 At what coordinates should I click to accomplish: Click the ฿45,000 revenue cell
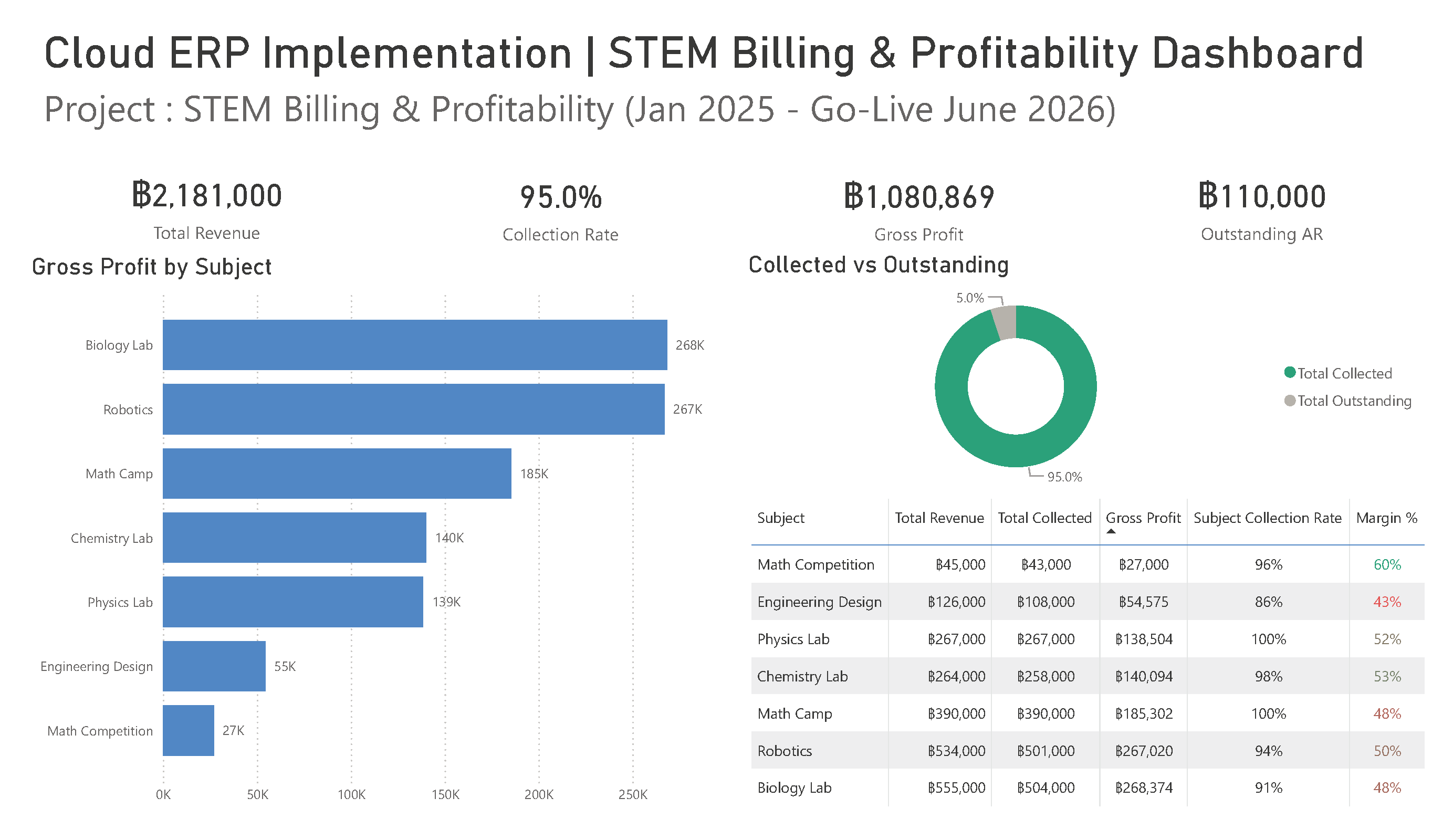(960, 564)
